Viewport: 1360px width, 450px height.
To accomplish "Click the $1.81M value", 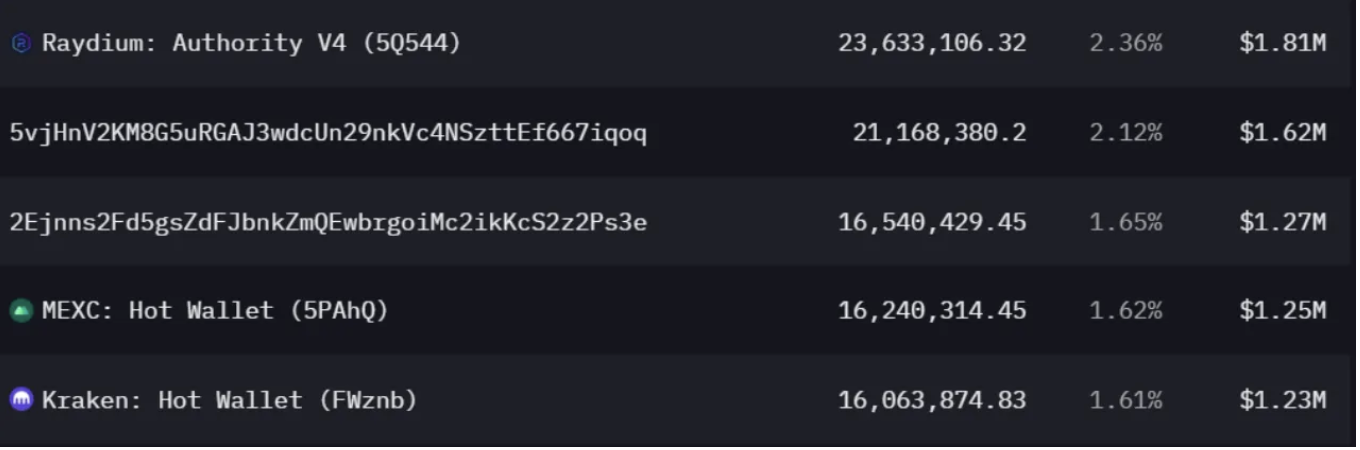I will tap(1283, 44).
